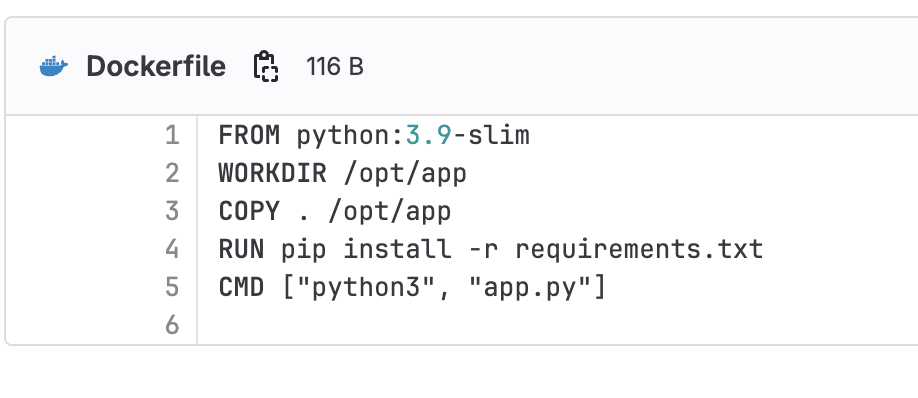
Task: Click the requirements.txt text
Action: (639, 249)
